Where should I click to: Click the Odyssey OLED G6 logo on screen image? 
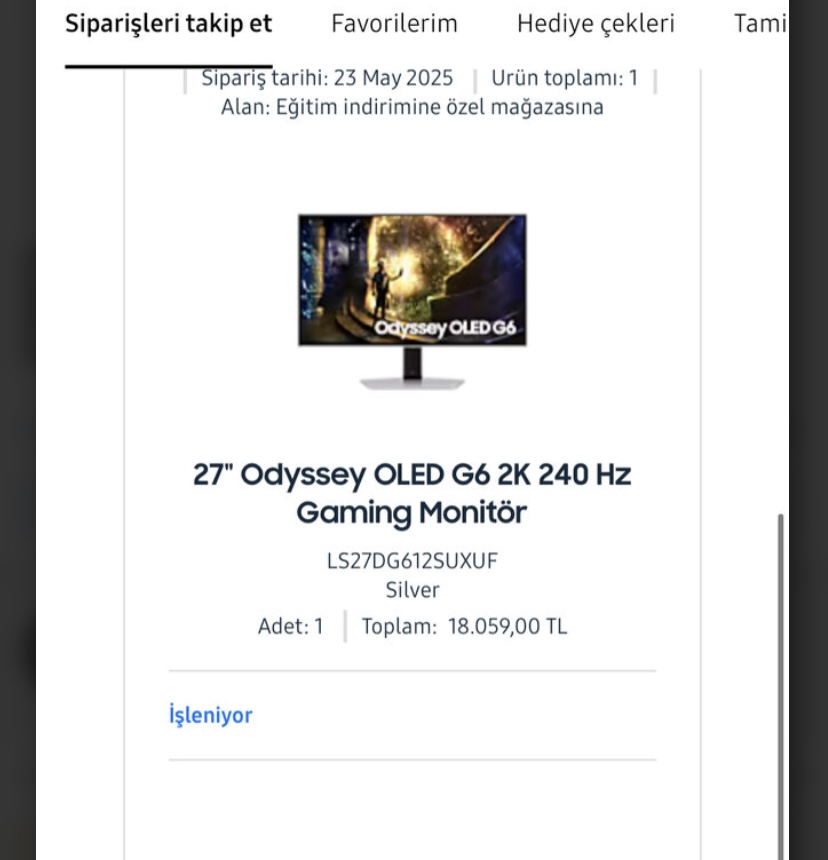coord(445,328)
